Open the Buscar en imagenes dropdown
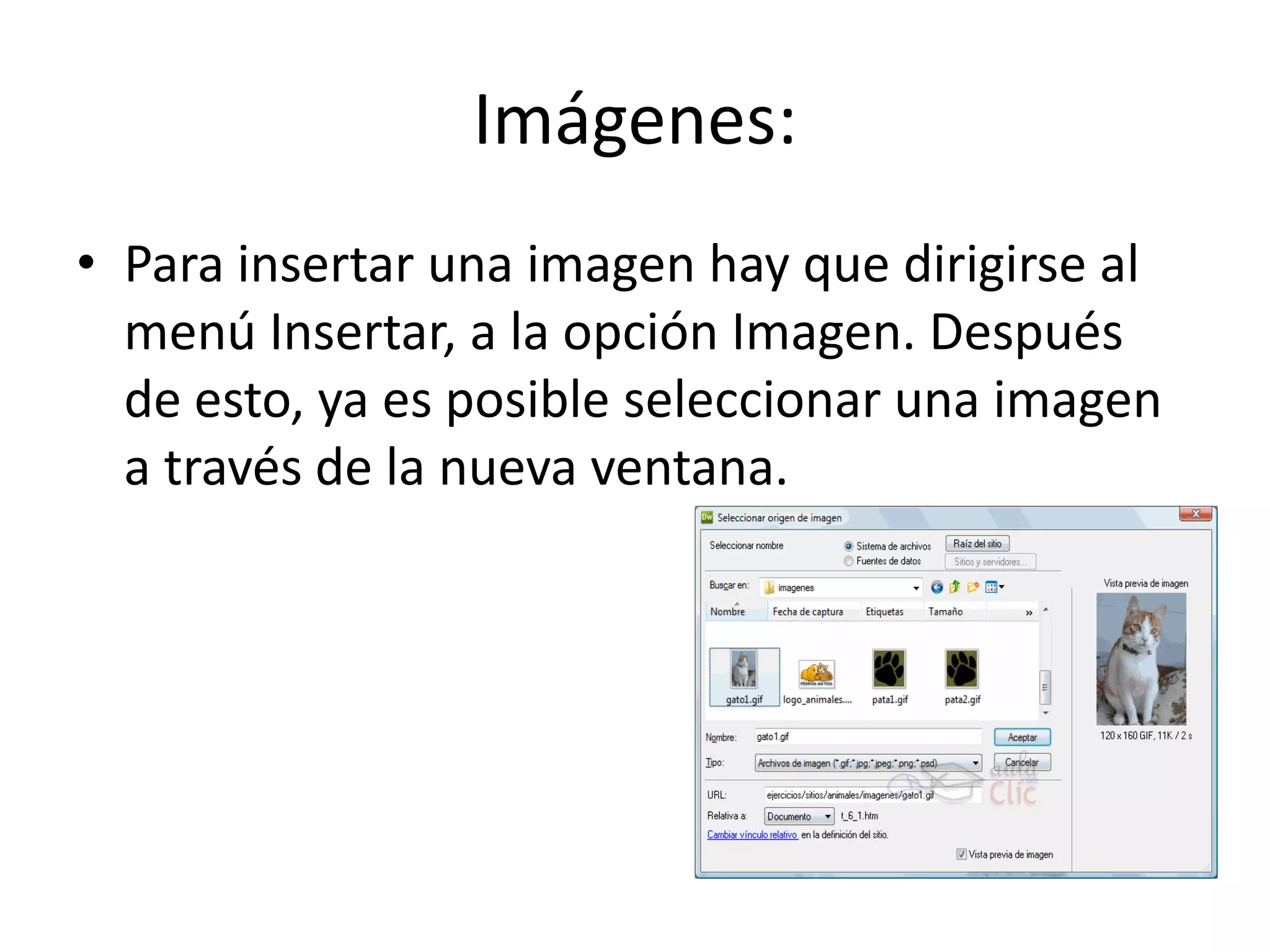 pyautogui.click(x=841, y=588)
